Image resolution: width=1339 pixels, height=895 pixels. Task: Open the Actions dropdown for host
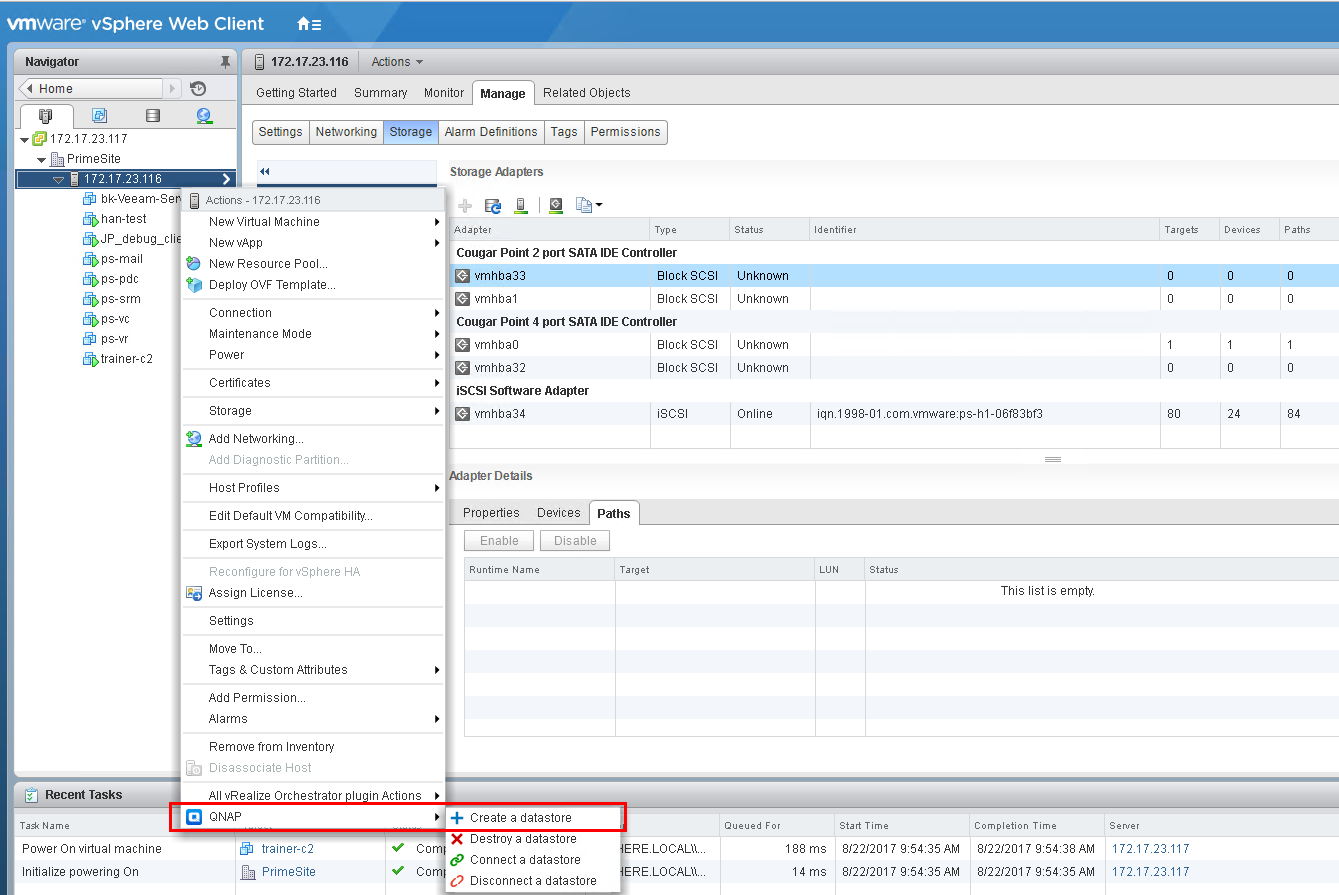point(397,62)
